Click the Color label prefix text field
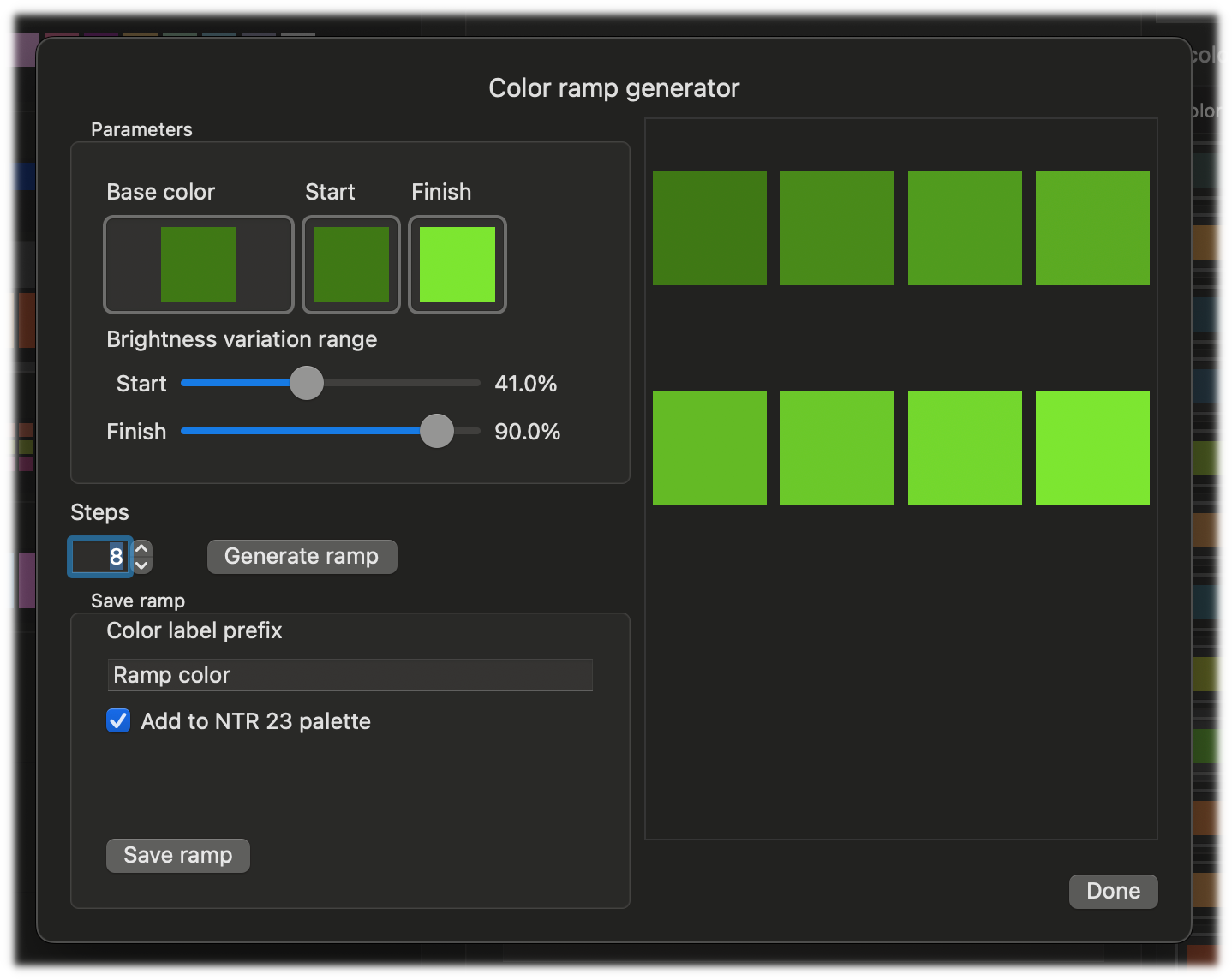This screenshot has width=1232, height=980. 350,675
